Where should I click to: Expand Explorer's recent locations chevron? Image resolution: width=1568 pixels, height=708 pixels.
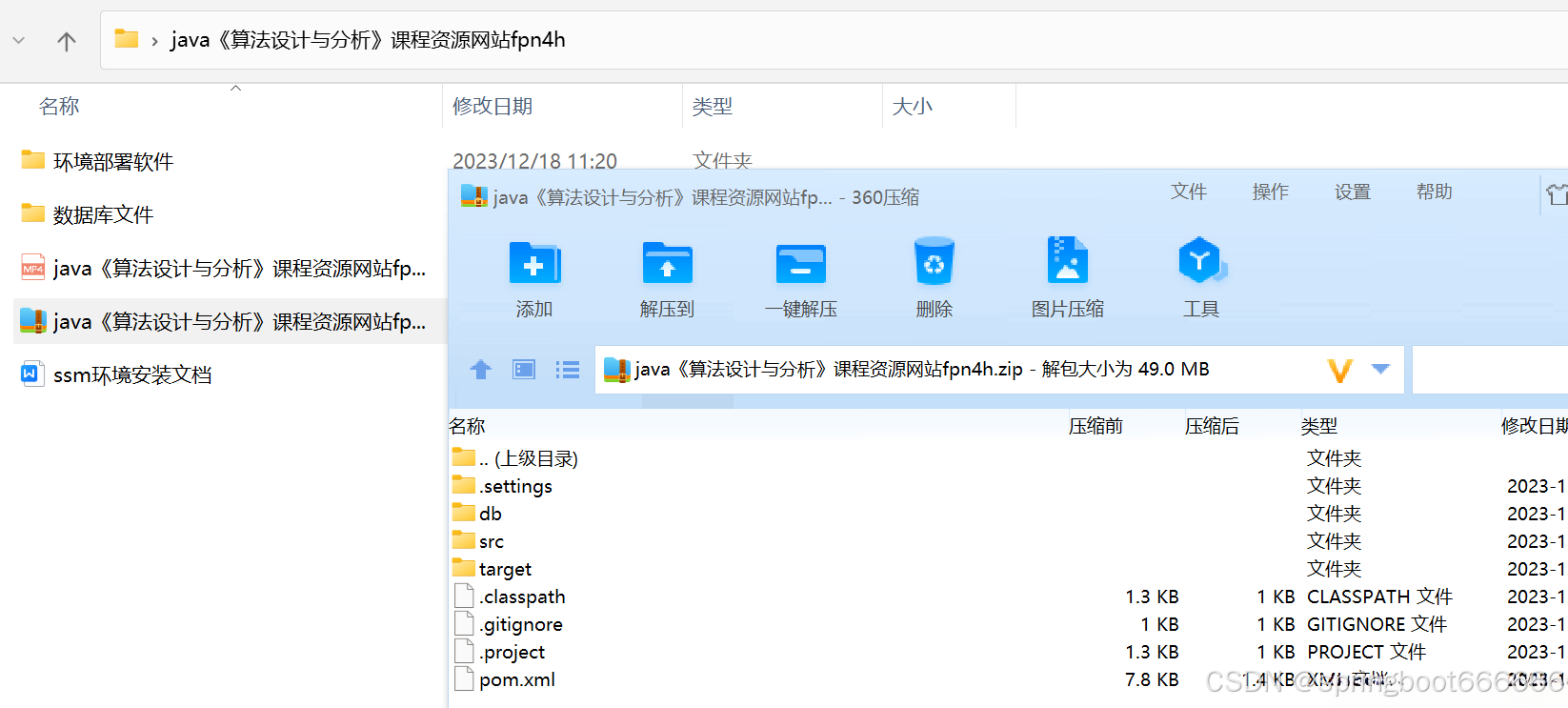(x=19, y=41)
